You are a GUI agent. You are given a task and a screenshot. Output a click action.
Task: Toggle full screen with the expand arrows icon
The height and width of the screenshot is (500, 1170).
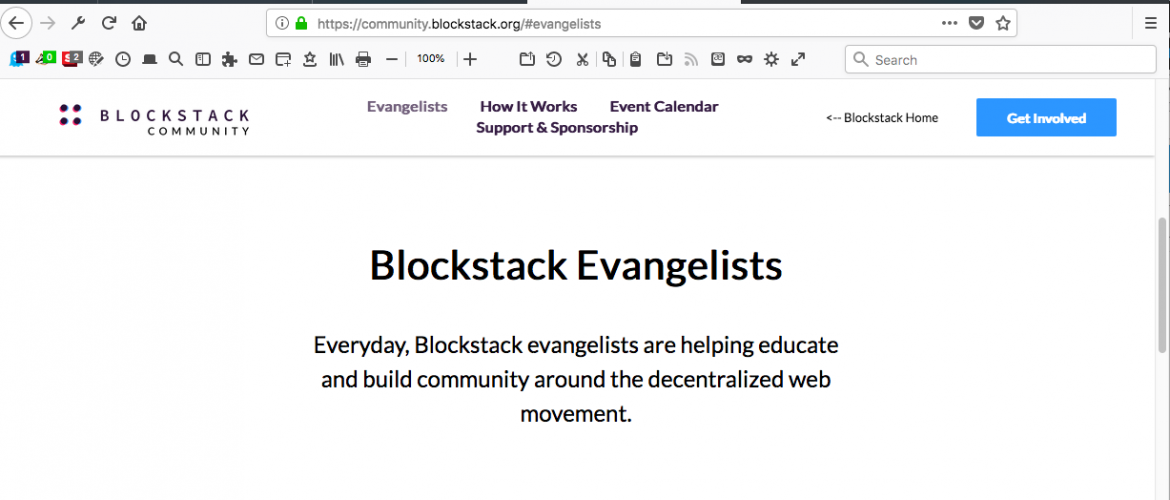(x=798, y=60)
